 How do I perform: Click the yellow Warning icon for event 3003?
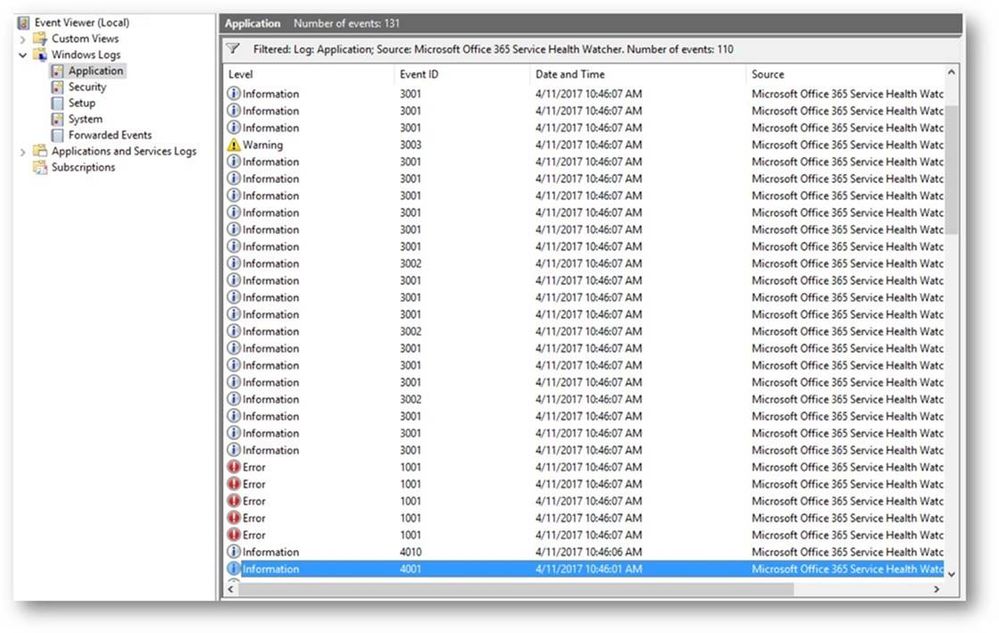click(x=234, y=145)
